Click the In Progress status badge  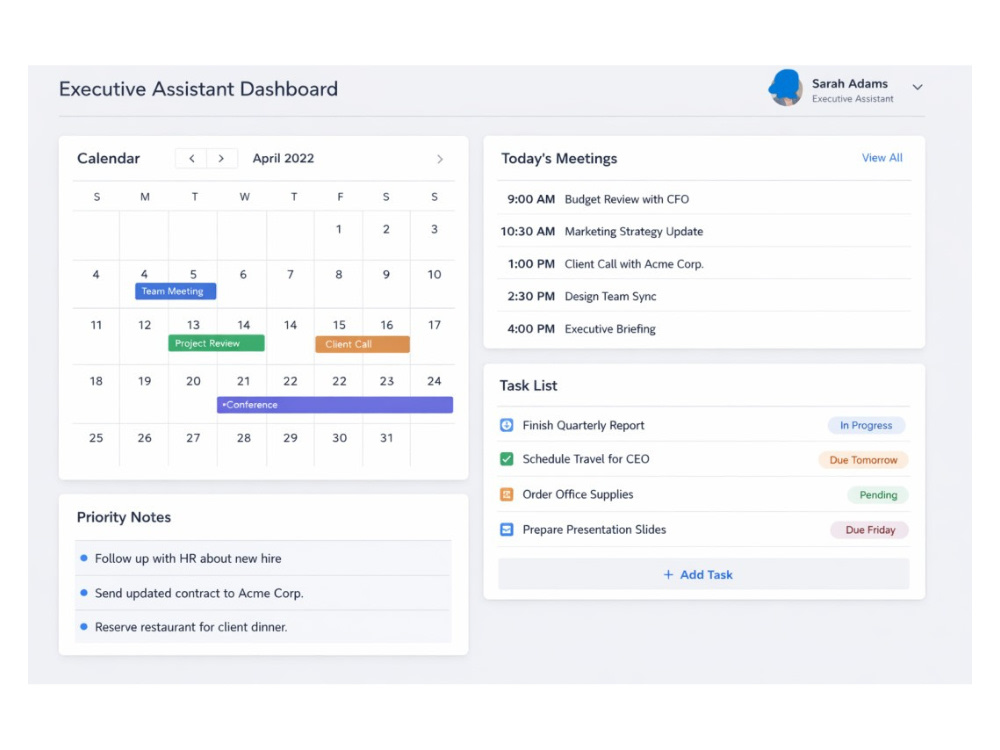[x=866, y=425]
